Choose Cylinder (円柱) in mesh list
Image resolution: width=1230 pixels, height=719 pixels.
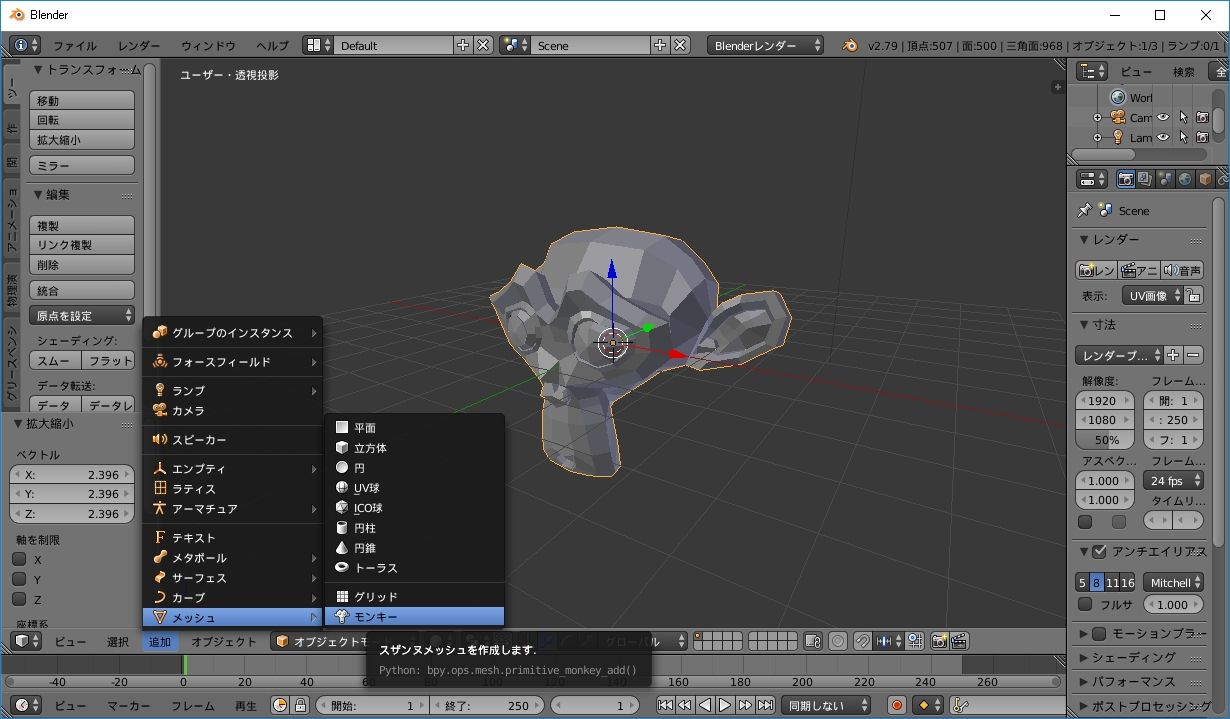[414, 528]
